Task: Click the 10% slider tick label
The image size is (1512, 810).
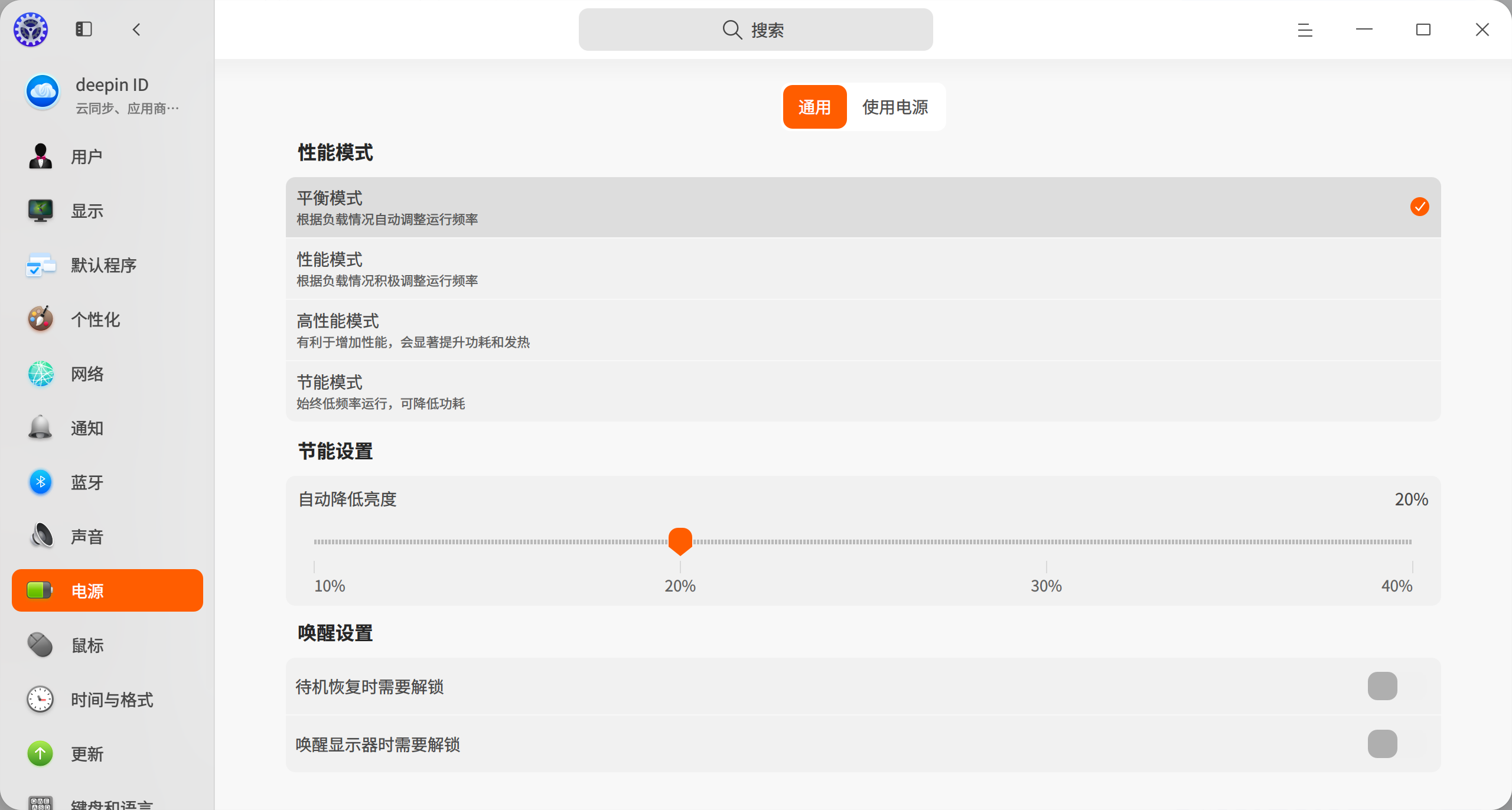Action: (330, 586)
